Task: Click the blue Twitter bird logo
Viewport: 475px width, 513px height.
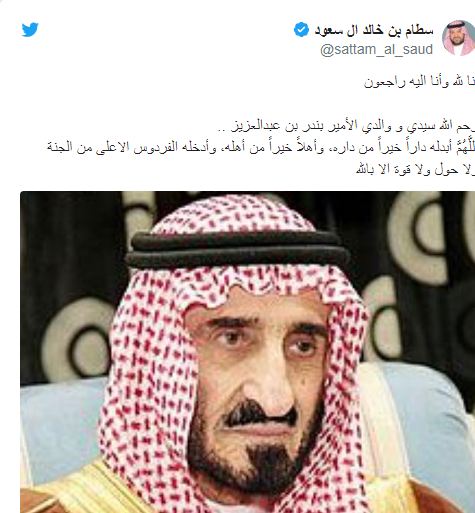Action: click(x=30, y=29)
